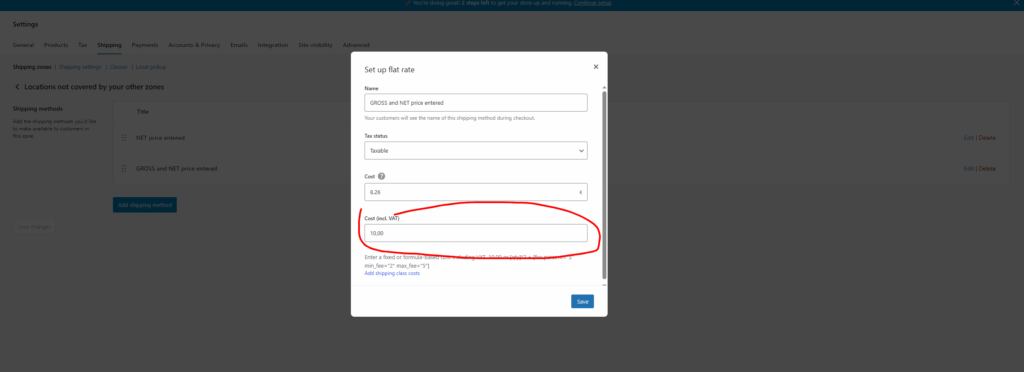This screenshot has width=1024, height=372.
Task: Open the General settings tab
Action: [x=23, y=45]
